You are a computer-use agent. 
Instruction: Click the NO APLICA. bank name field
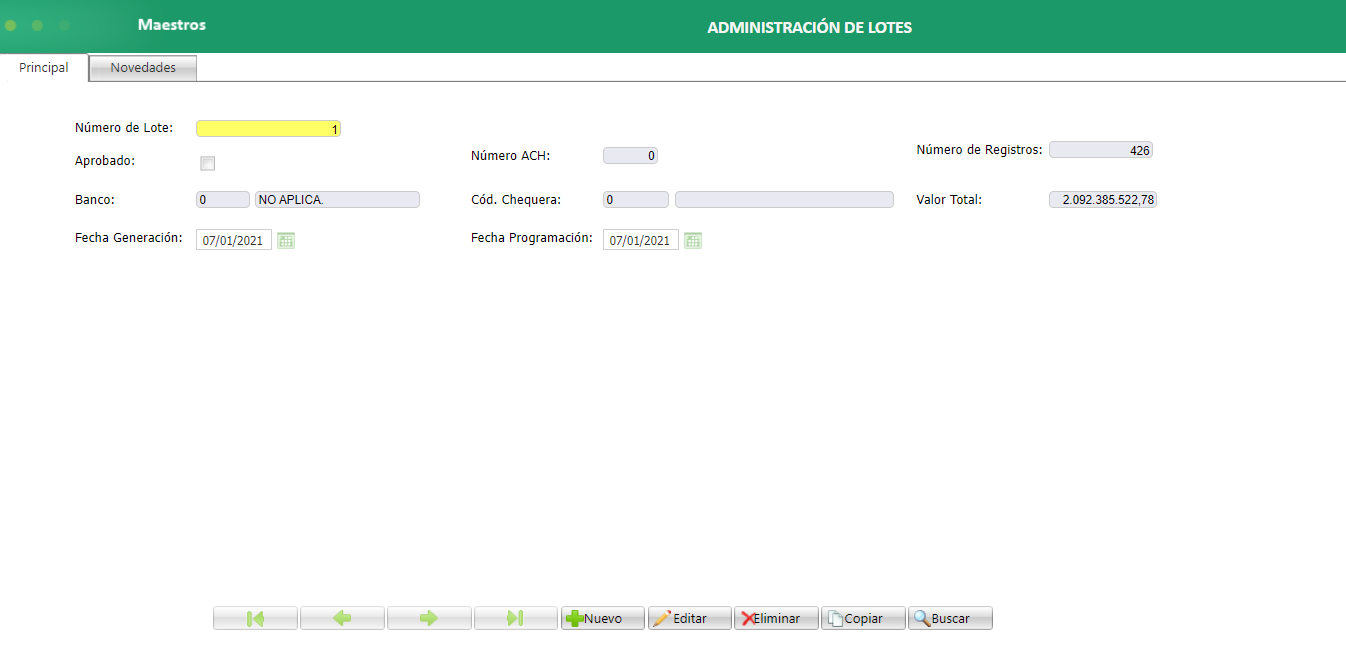[338, 199]
